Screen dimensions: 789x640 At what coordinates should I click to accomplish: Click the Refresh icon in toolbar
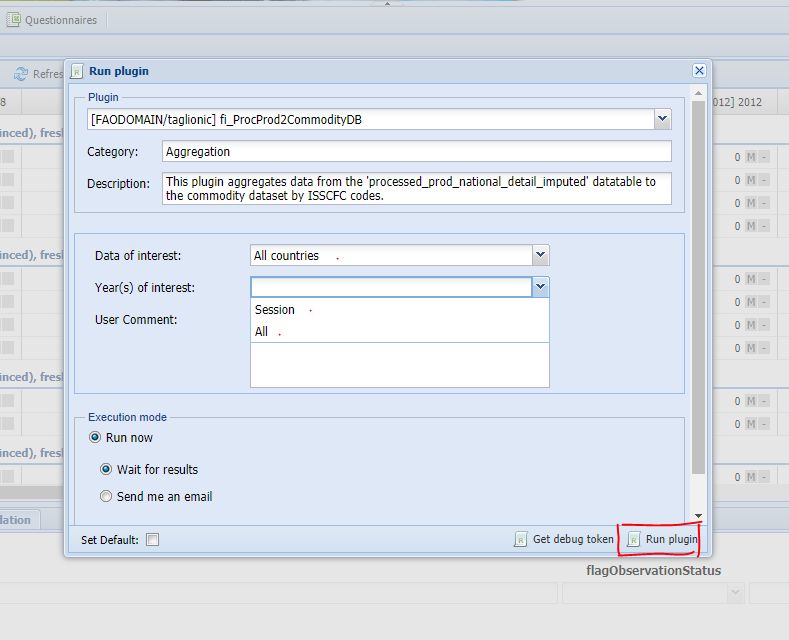20,74
